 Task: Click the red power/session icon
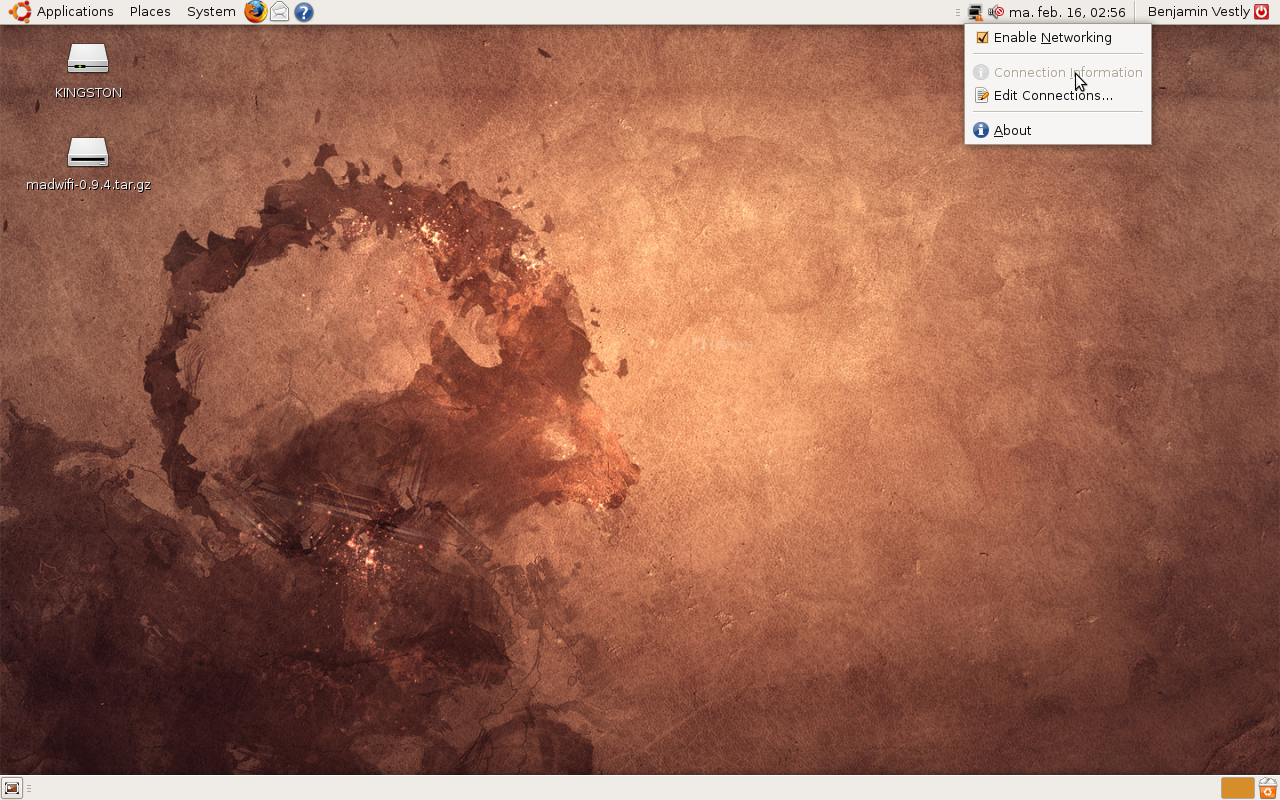pyautogui.click(x=1261, y=12)
